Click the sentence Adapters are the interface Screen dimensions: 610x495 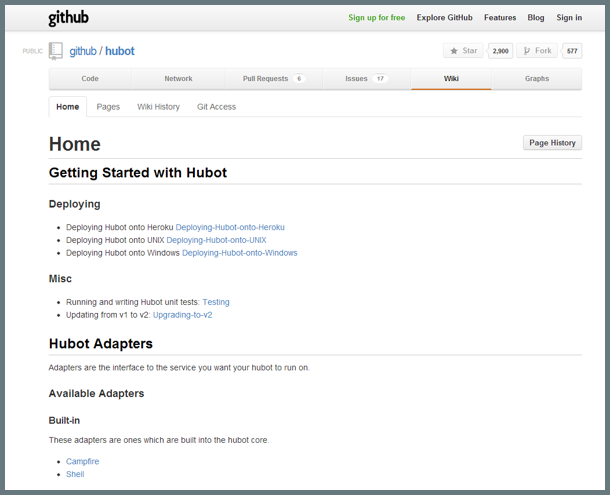click(179, 368)
